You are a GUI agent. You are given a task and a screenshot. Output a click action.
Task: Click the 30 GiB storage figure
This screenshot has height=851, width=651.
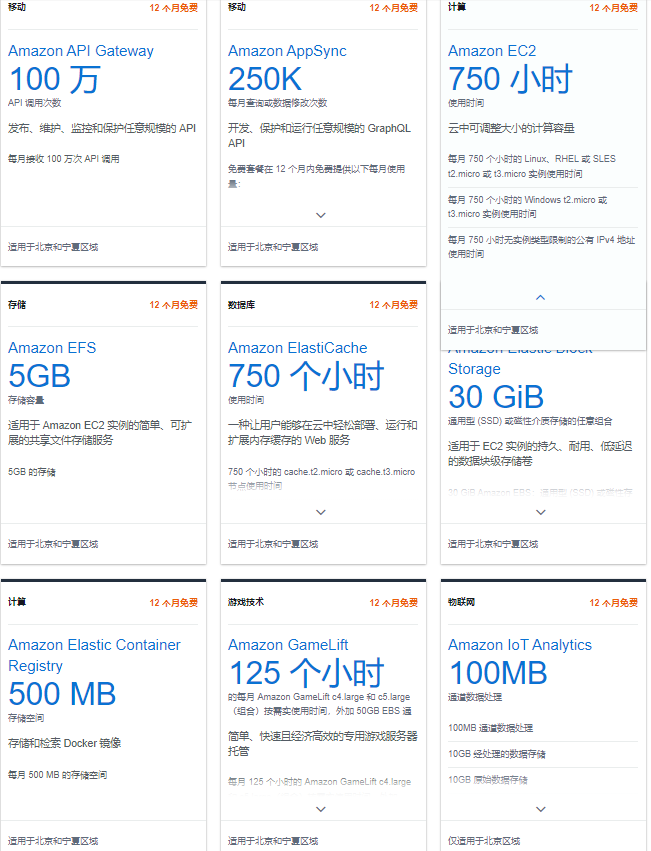(496, 397)
